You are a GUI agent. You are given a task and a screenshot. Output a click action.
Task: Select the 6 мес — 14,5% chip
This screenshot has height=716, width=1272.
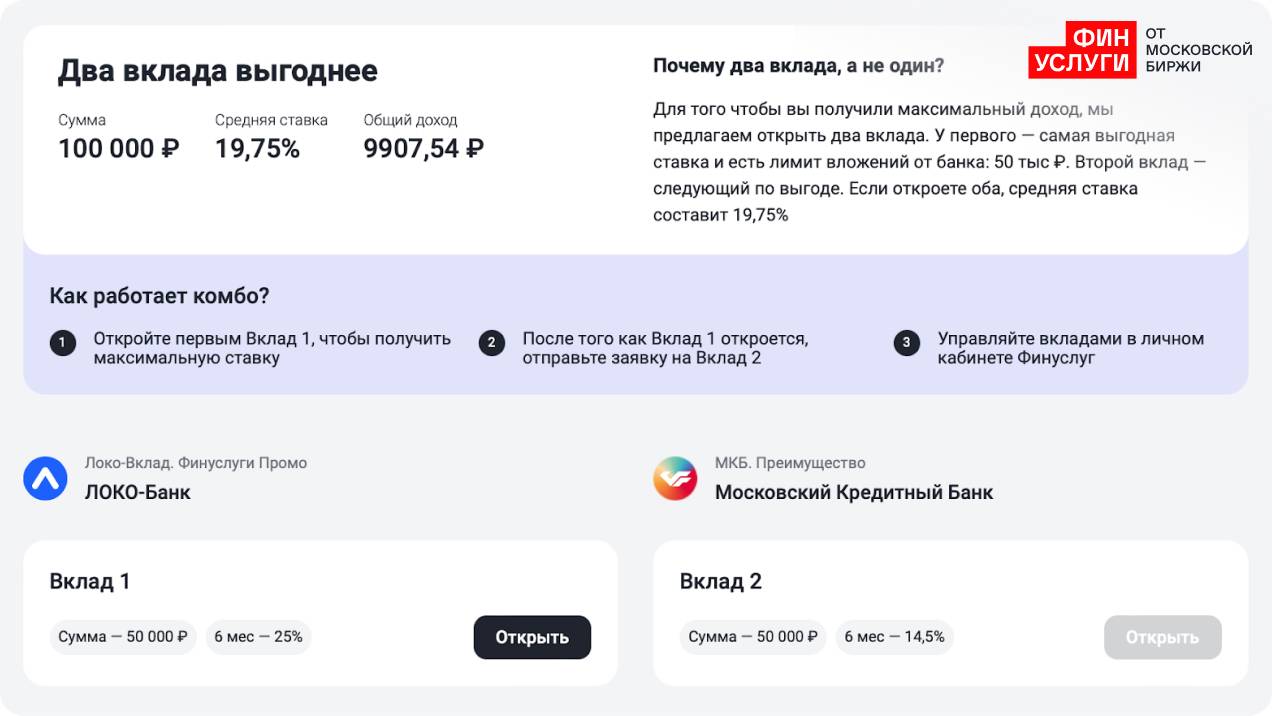pos(894,637)
